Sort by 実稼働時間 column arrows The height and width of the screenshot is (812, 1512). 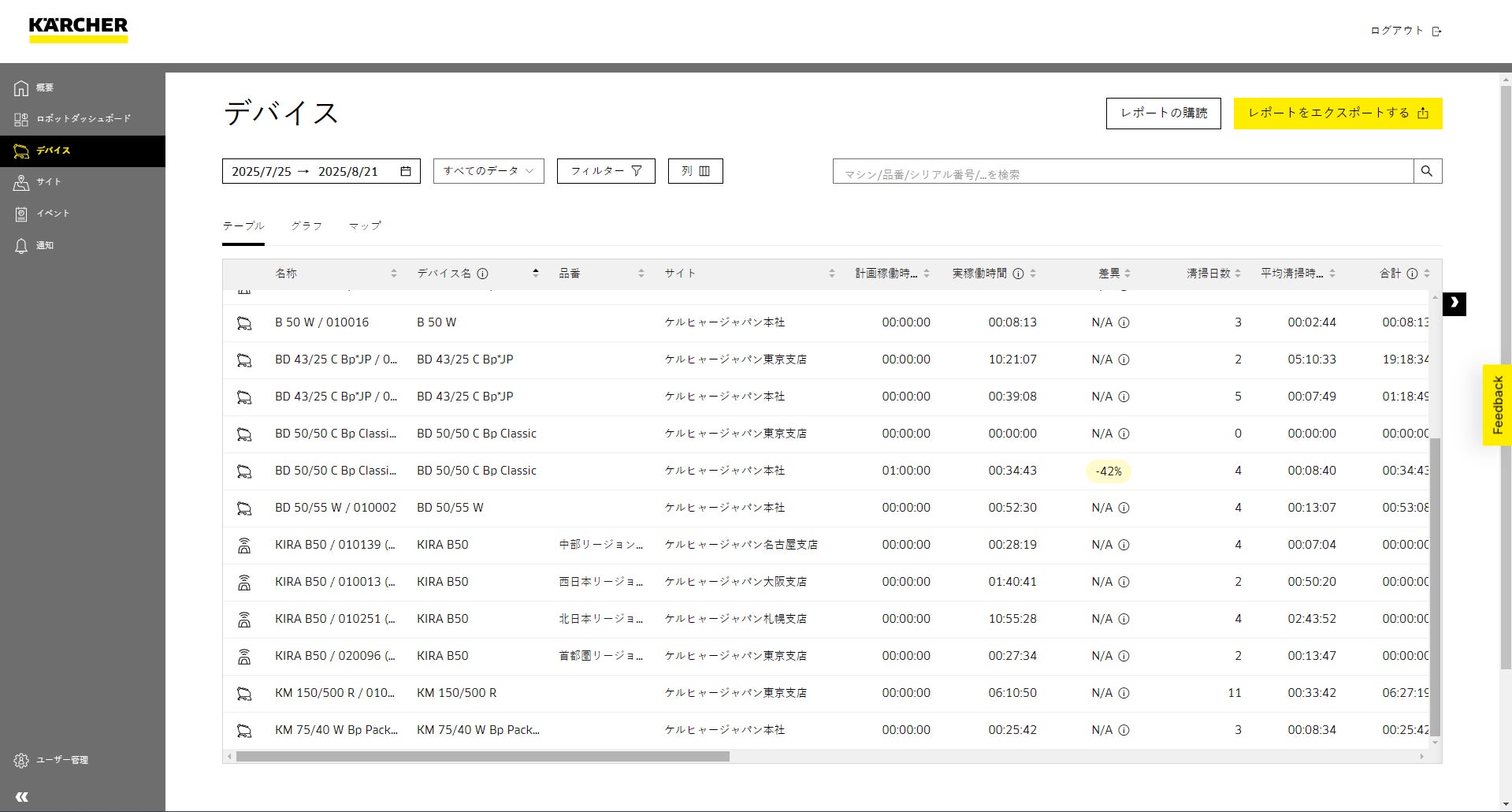pyautogui.click(x=1033, y=274)
